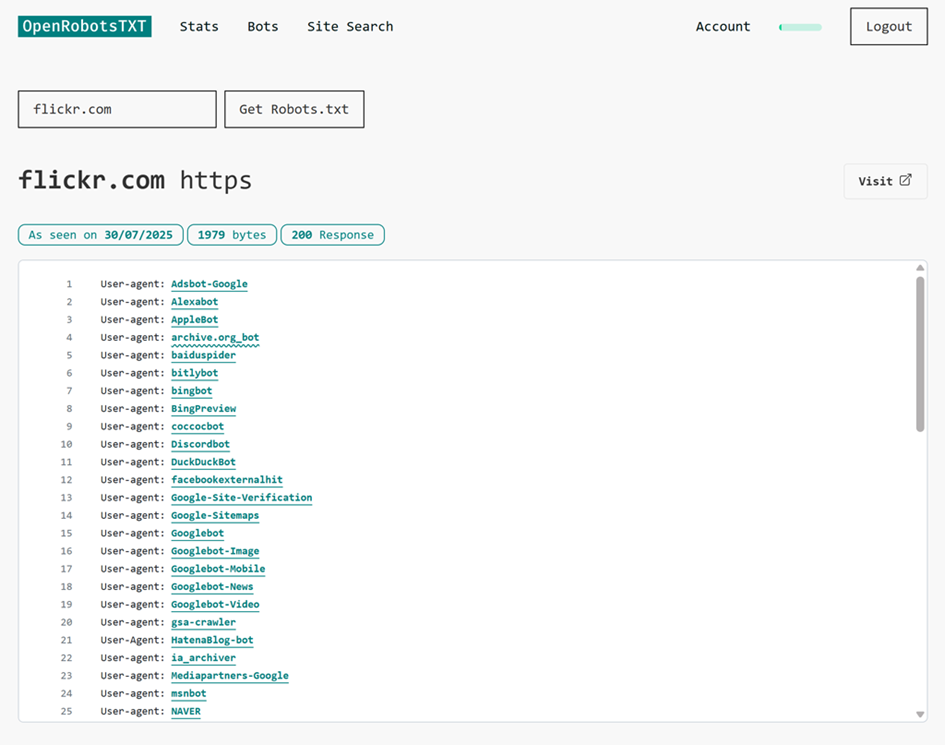Viewport: 945px width, 745px height.
Task: Open the Mediapartners-Google bot link
Action: click(x=230, y=675)
